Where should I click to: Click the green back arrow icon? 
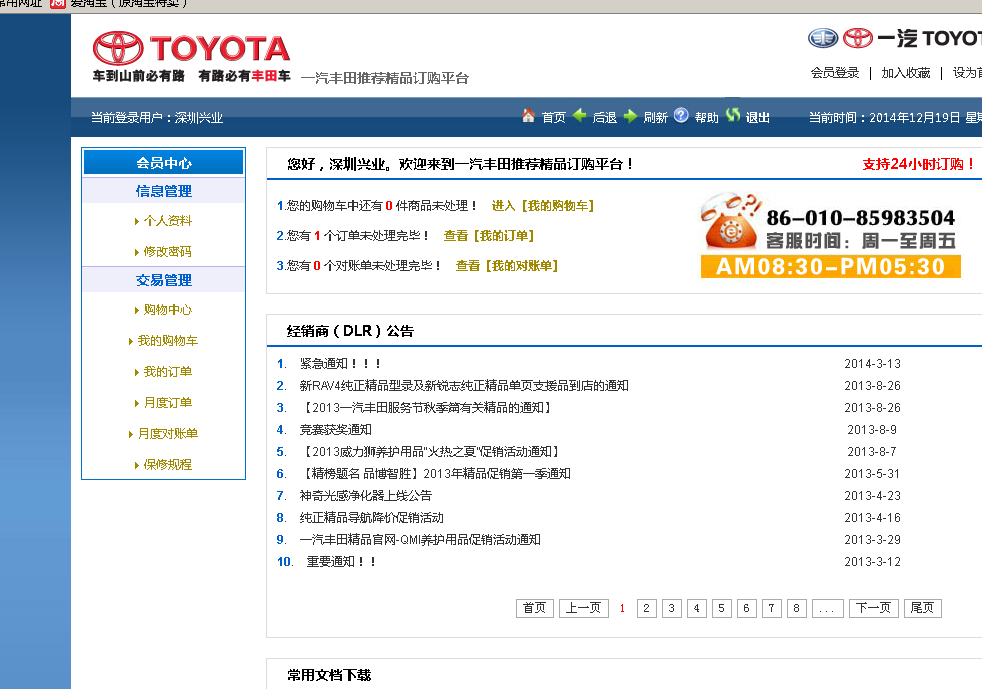(x=579, y=115)
